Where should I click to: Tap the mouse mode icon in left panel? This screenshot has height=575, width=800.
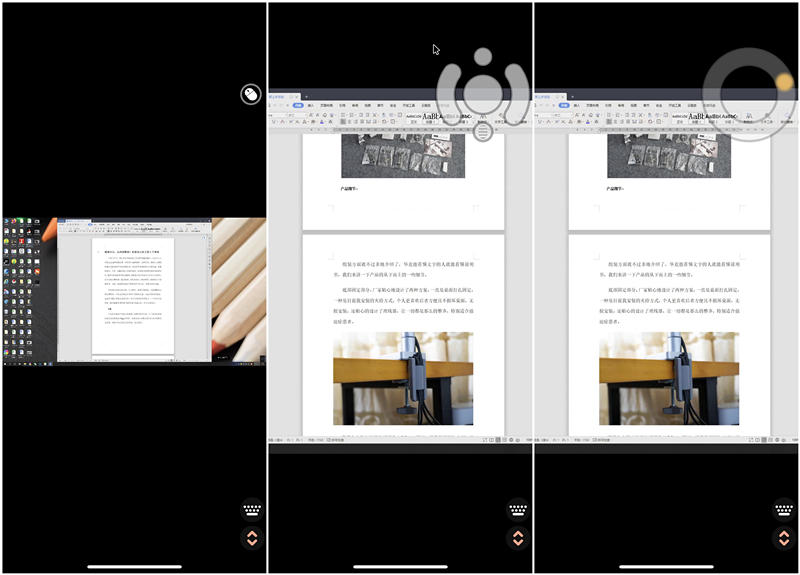pos(251,95)
